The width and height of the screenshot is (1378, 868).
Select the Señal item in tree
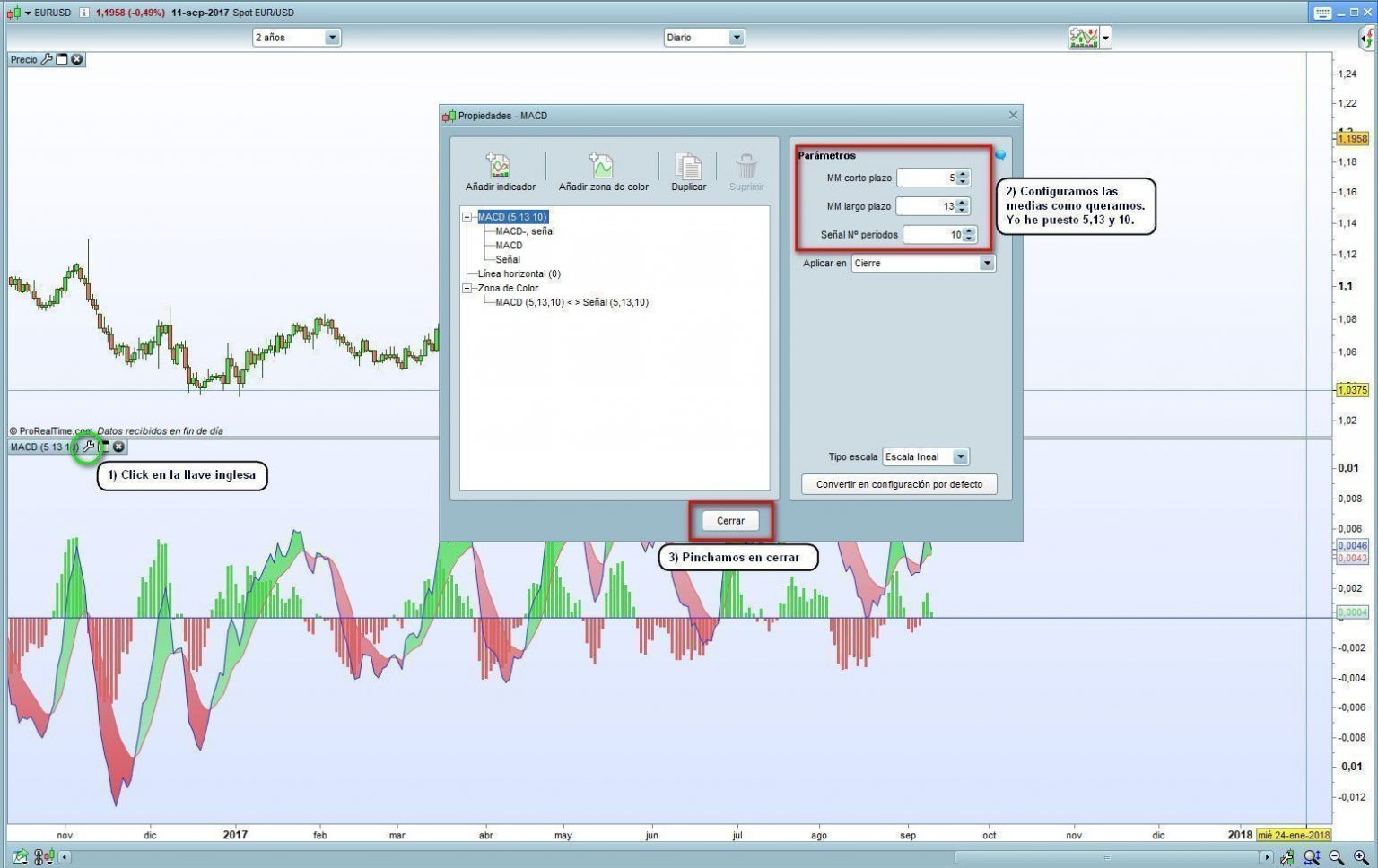[508, 259]
